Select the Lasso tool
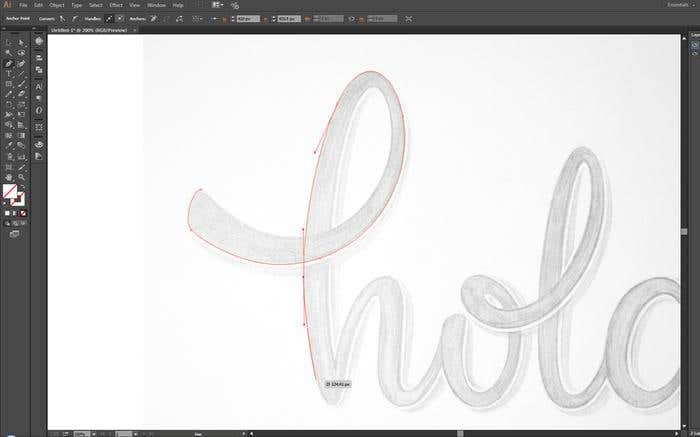This screenshot has width=700, height=437. 21,54
